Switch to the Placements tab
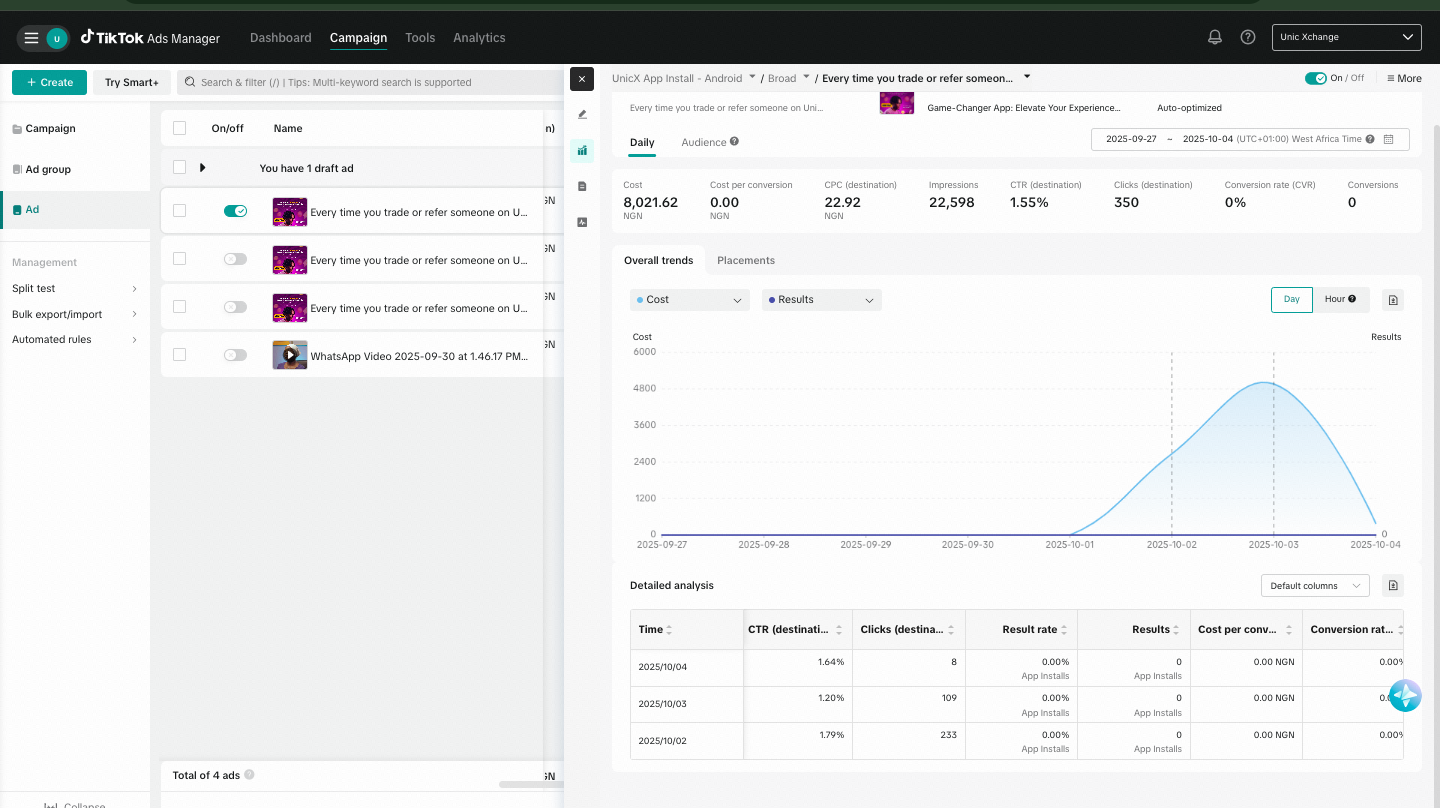1440x808 pixels. [745, 260]
